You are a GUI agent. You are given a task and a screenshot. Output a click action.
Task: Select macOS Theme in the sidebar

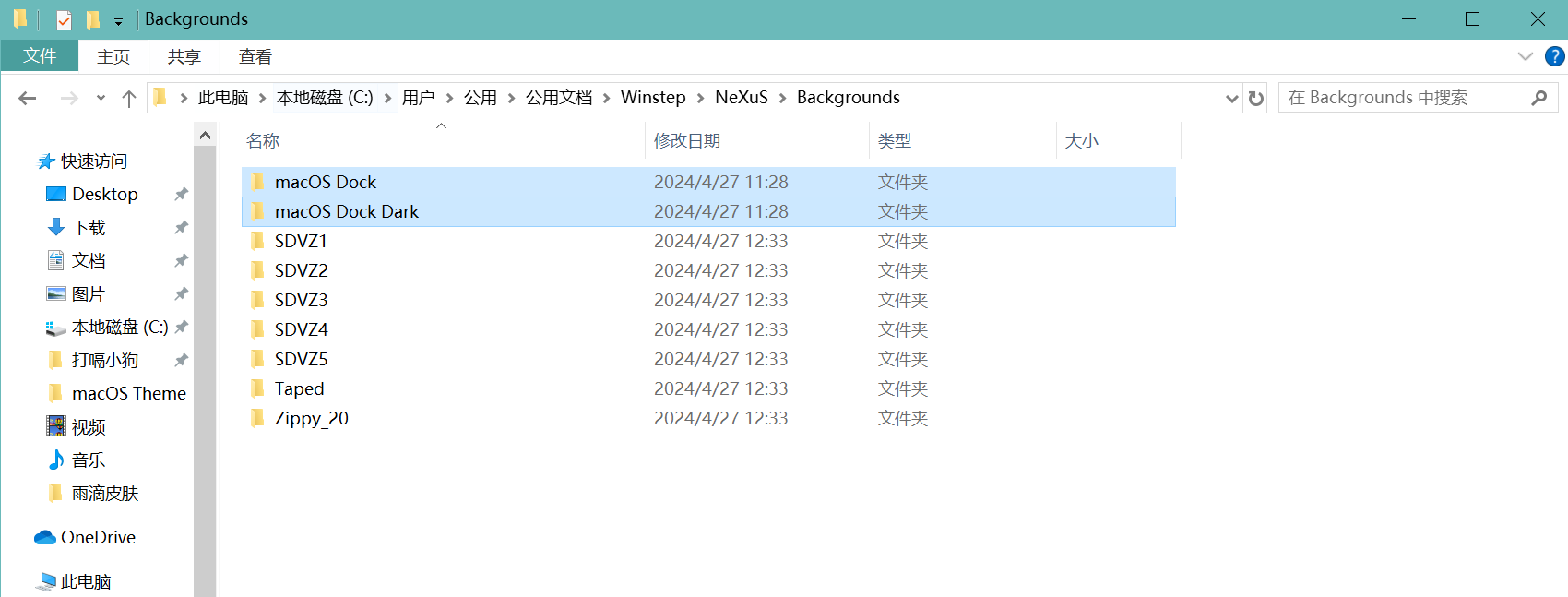(x=128, y=393)
